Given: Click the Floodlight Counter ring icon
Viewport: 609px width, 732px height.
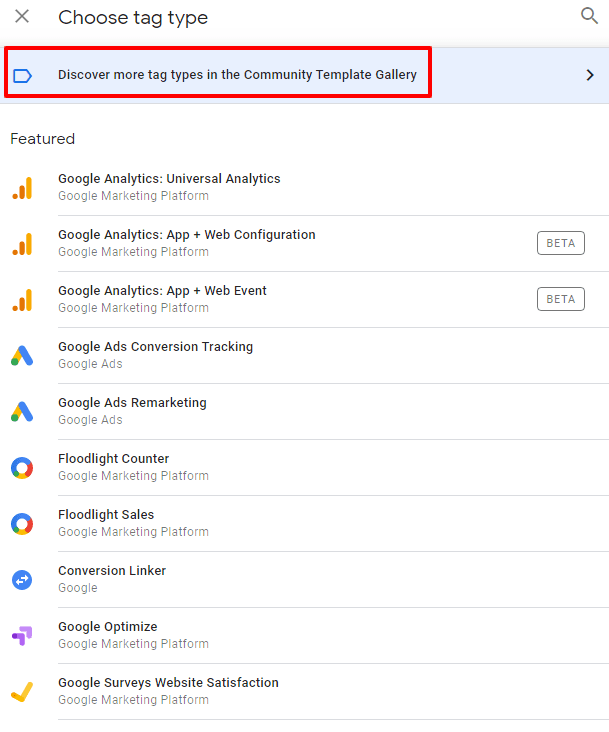Looking at the screenshot, I should (x=22, y=468).
